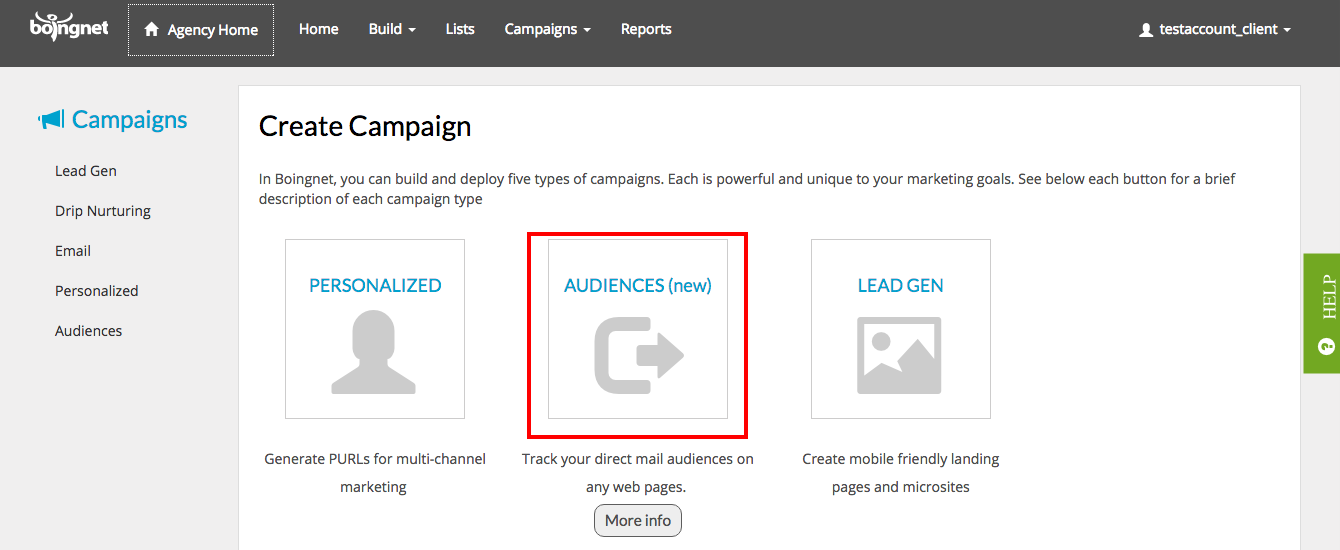Open the Reports menu item

[646, 29]
